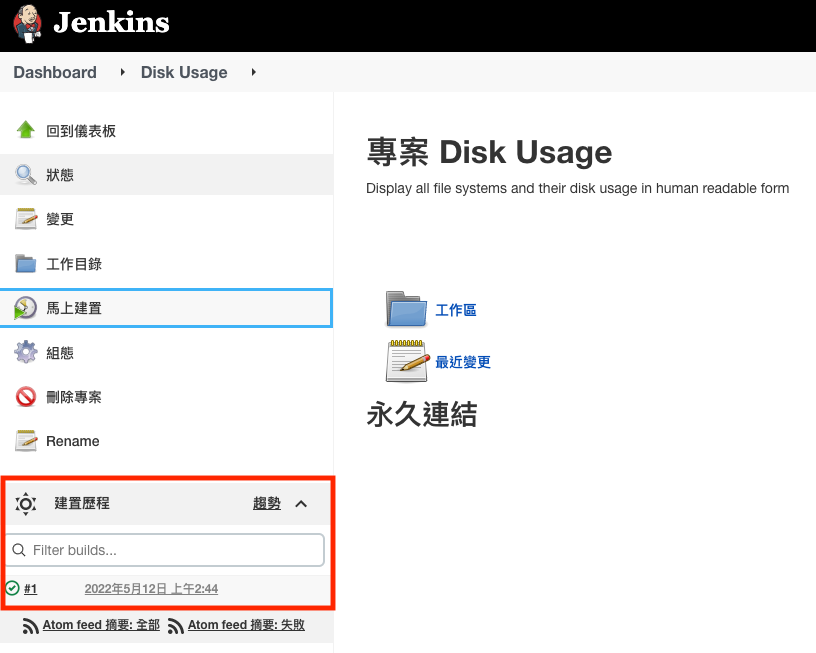
Task: Open 工作目錄 sidebar item
Action: click(x=74, y=264)
